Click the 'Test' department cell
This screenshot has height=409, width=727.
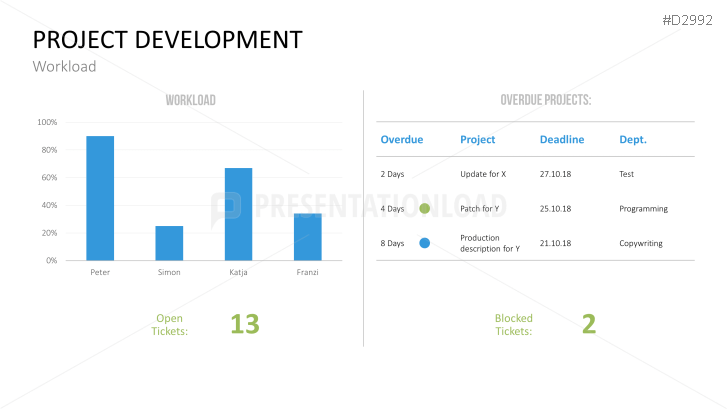click(626, 174)
